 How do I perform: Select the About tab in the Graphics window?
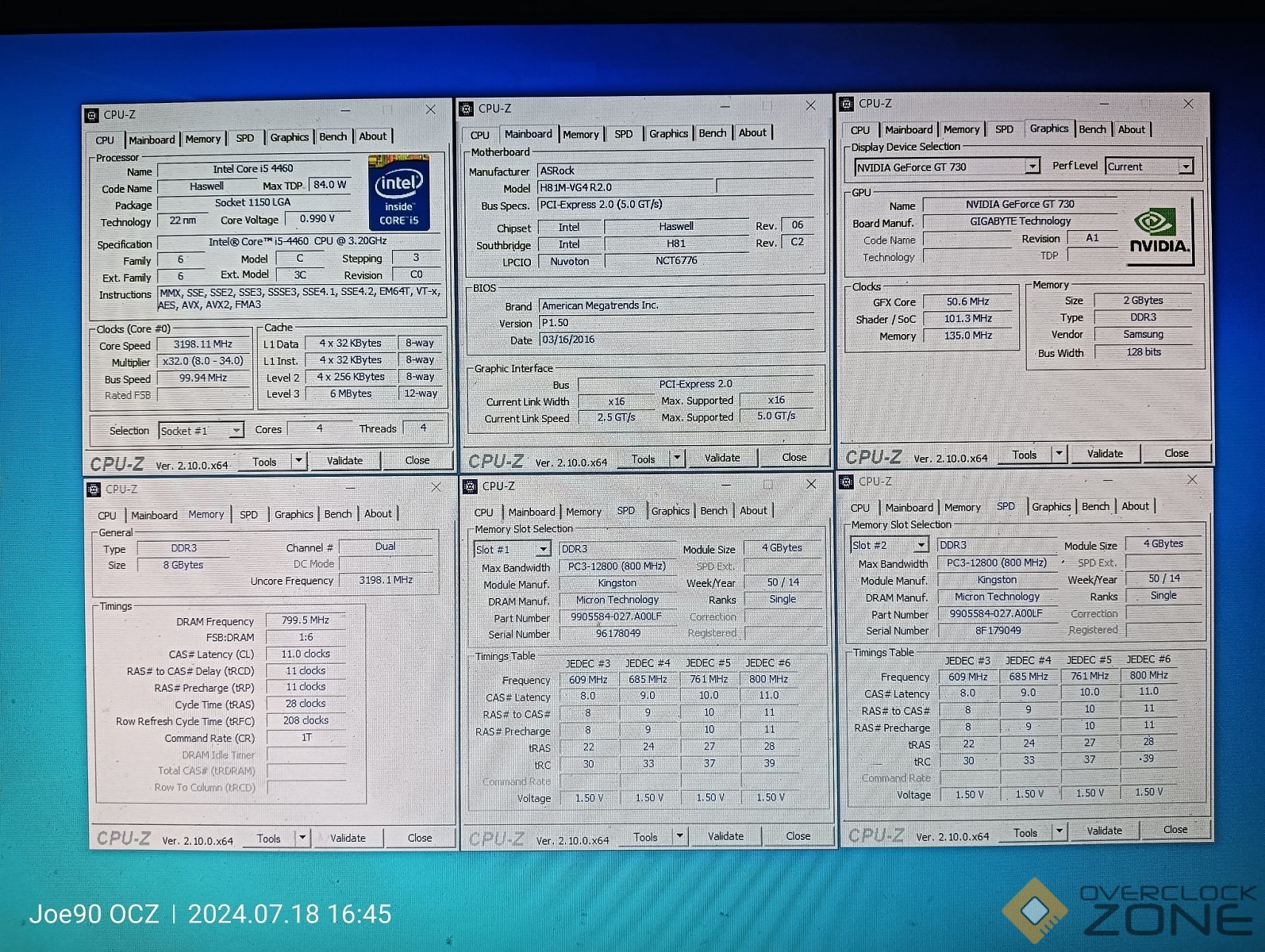coord(1132,129)
